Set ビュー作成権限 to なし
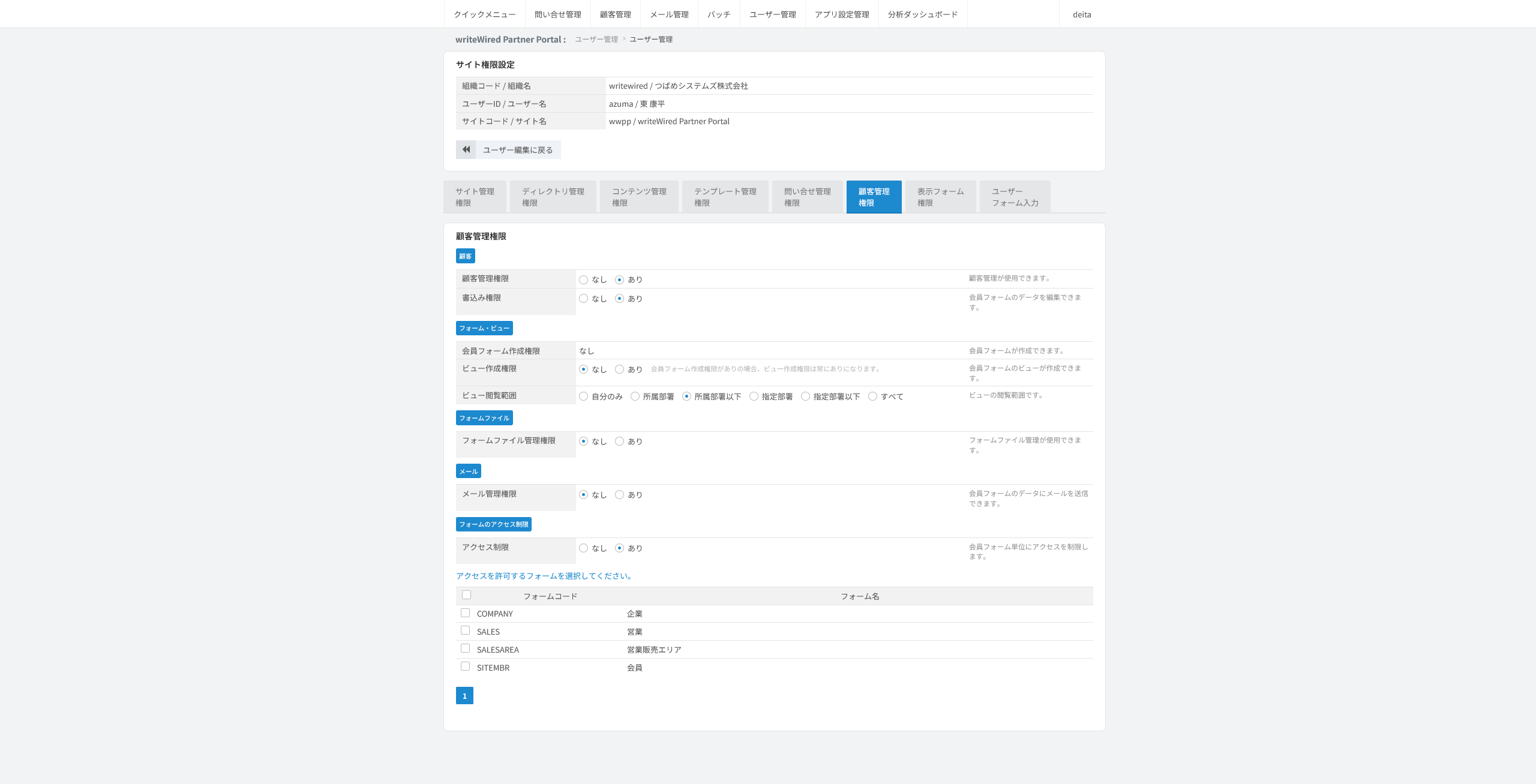This screenshot has width=1536, height=784. [x=583, y=370]
